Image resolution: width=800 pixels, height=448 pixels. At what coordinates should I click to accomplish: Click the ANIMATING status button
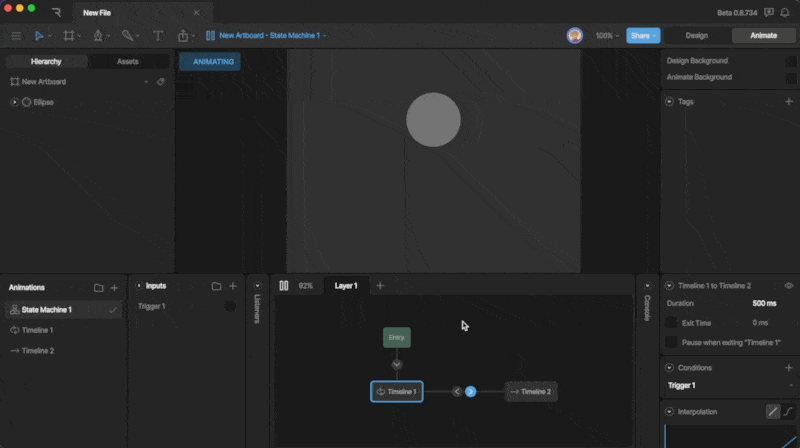(x=210, y=61)
